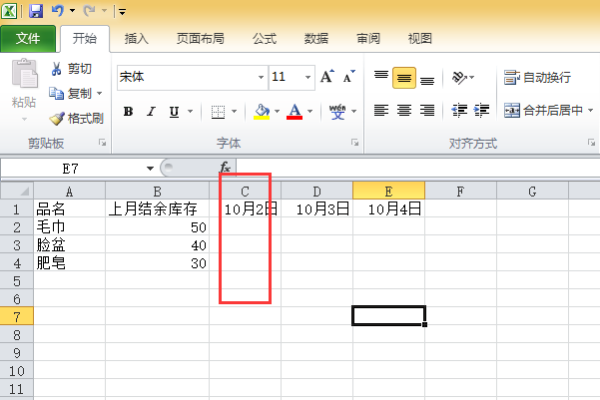Viewport: 600px width, 400px height.
Task: Expand the font size 11 dropdown
Action: click(308, 77)
